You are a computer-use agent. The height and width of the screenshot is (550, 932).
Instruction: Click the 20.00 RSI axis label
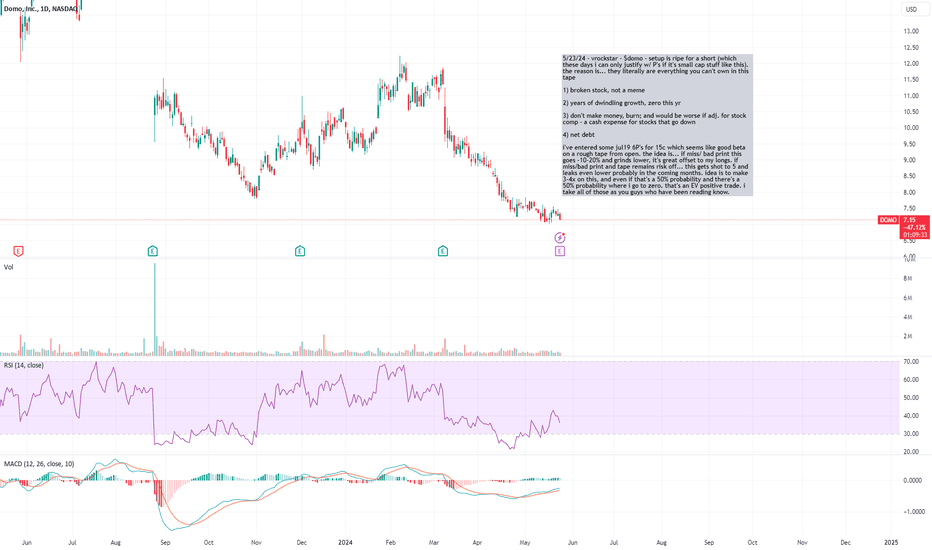[911, 452]
